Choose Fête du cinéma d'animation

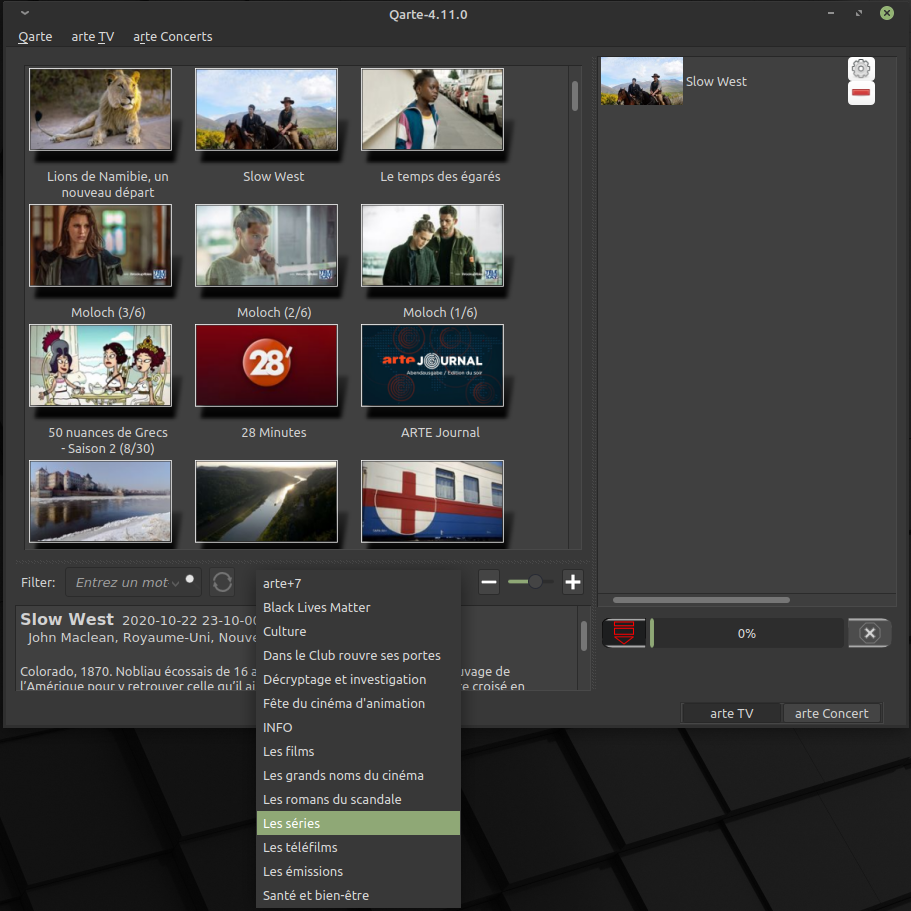click(x=358, y=703)
